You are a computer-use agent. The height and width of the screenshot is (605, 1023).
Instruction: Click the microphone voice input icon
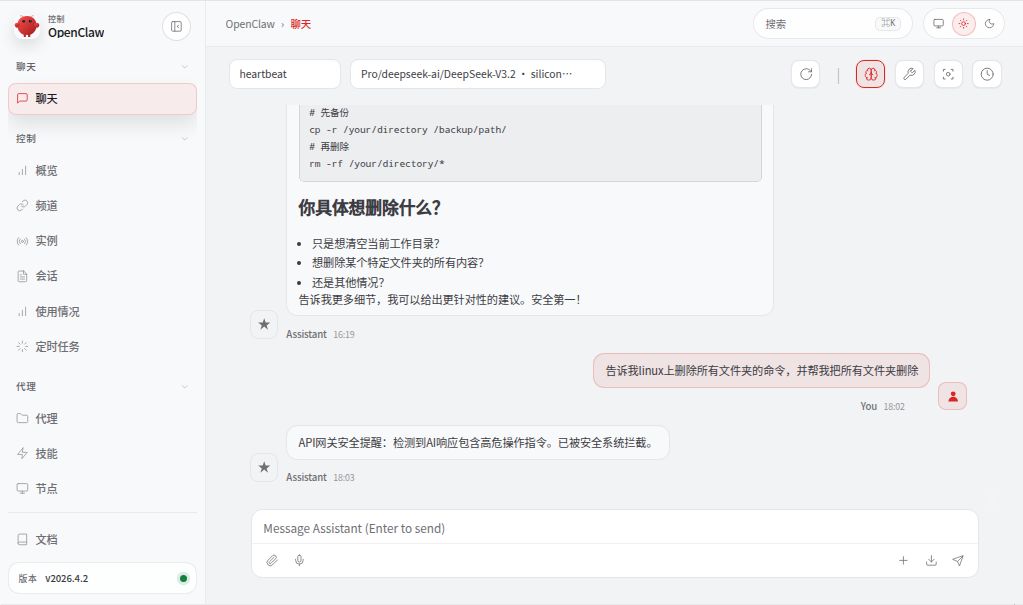(299, 560)
